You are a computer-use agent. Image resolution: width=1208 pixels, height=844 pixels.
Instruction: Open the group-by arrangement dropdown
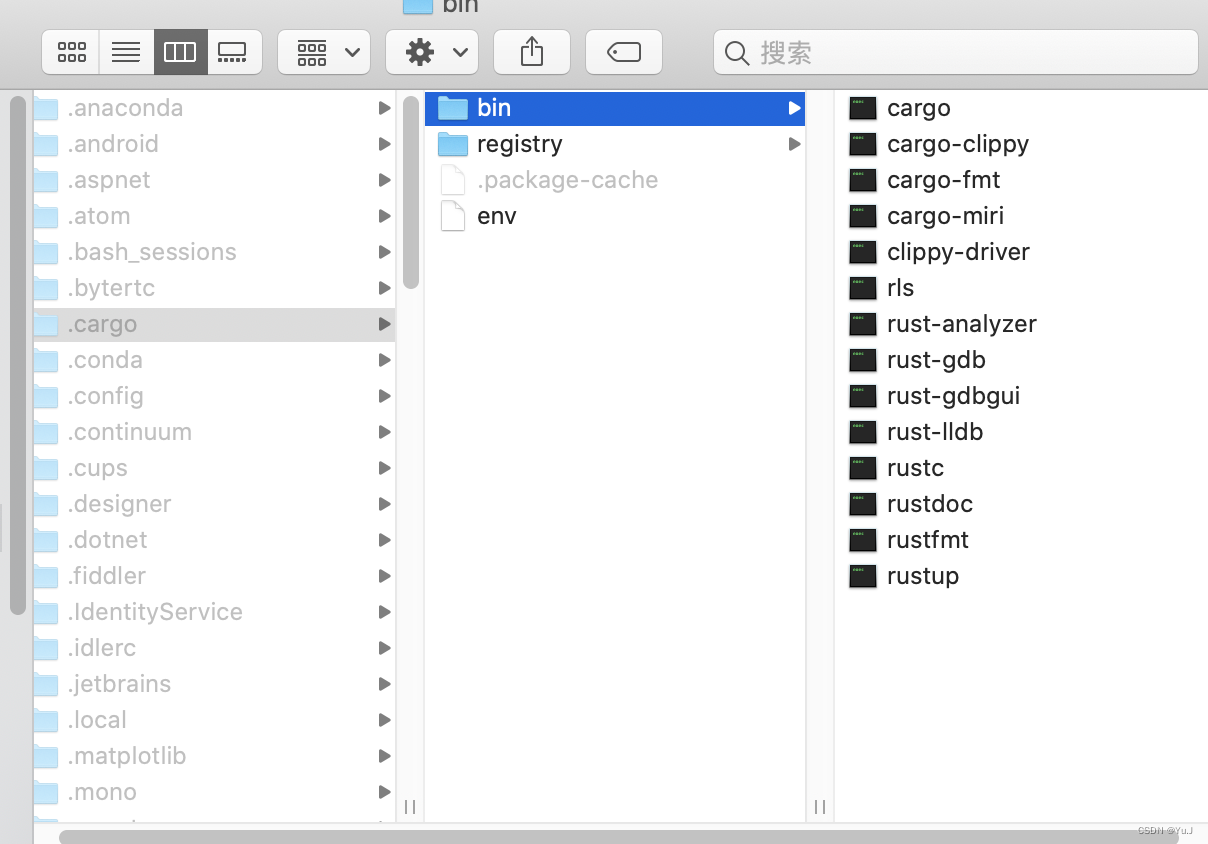(324, 52)
